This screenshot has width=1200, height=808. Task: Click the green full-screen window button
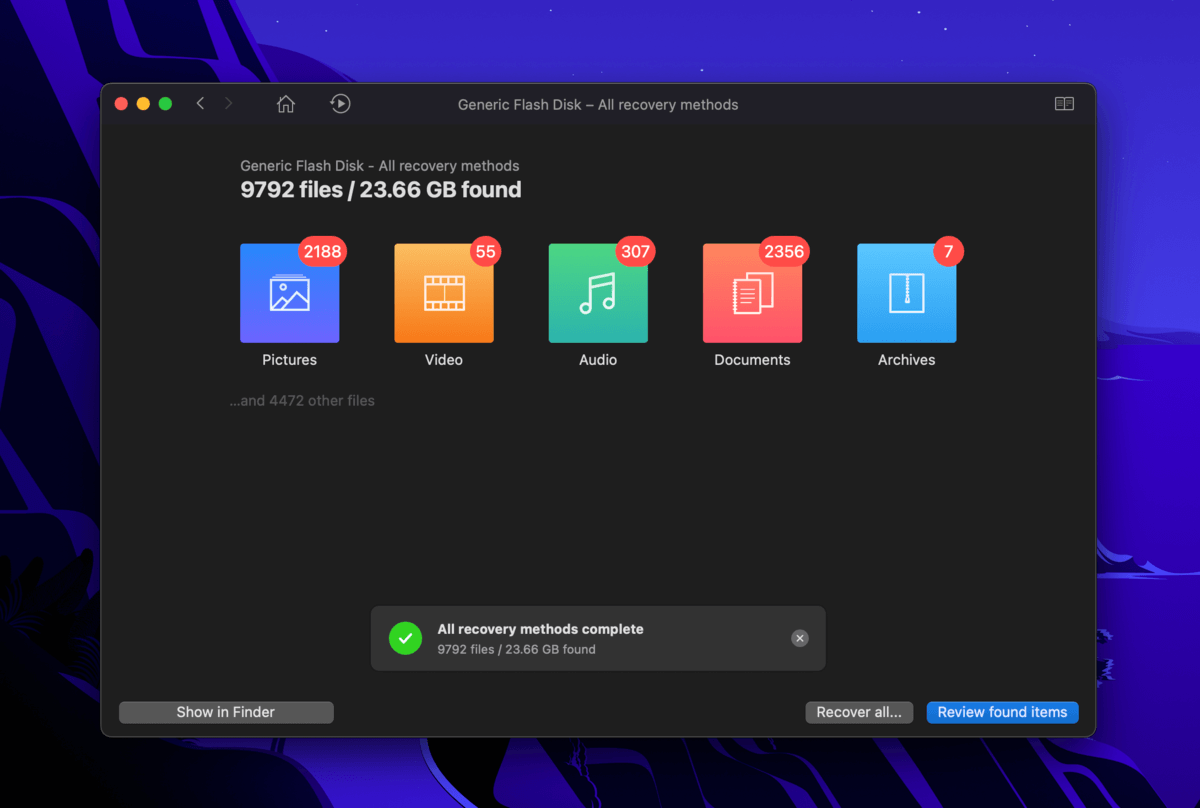(165, 104)
